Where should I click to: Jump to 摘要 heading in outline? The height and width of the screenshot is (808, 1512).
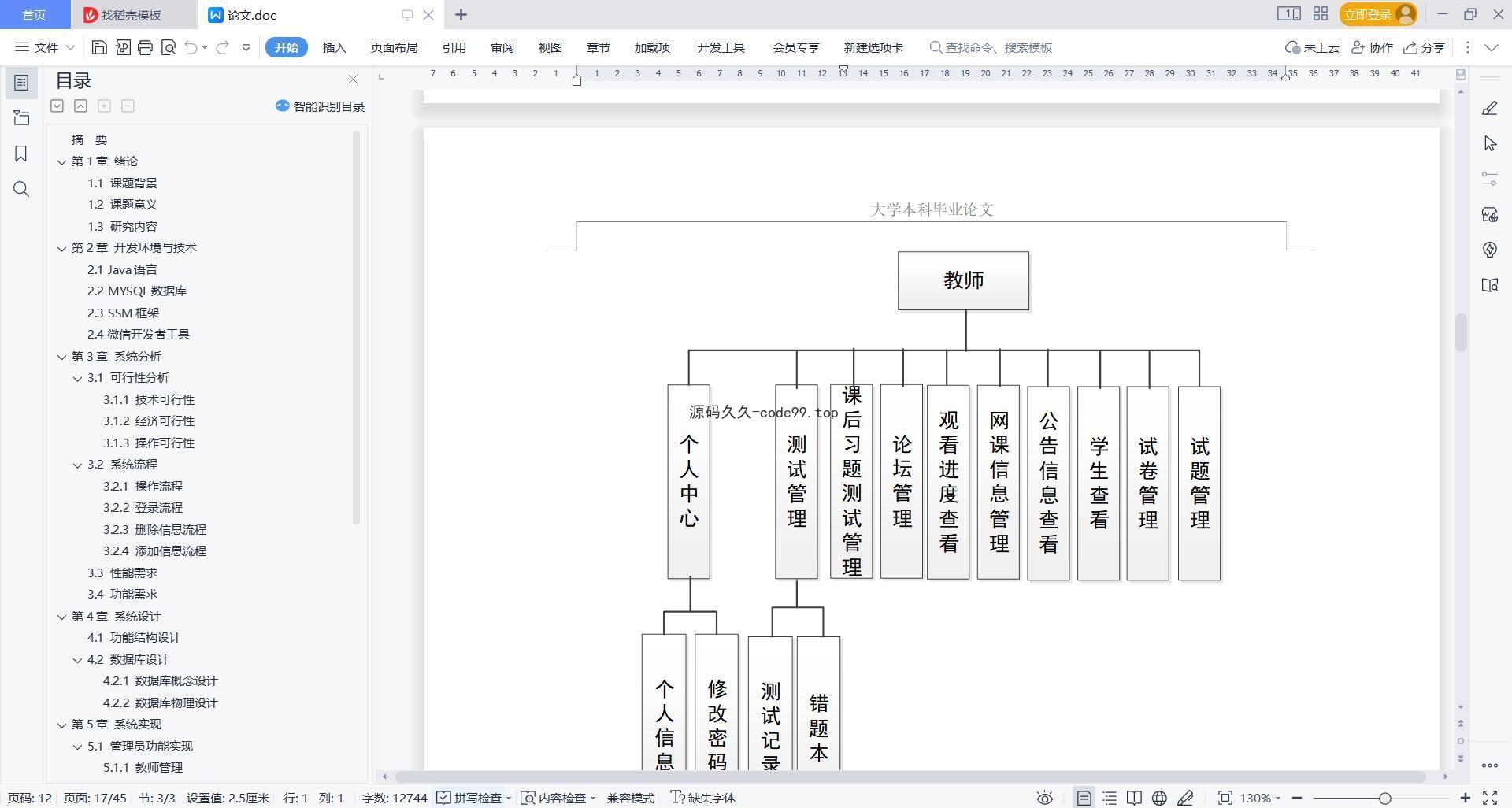(89, 139)
